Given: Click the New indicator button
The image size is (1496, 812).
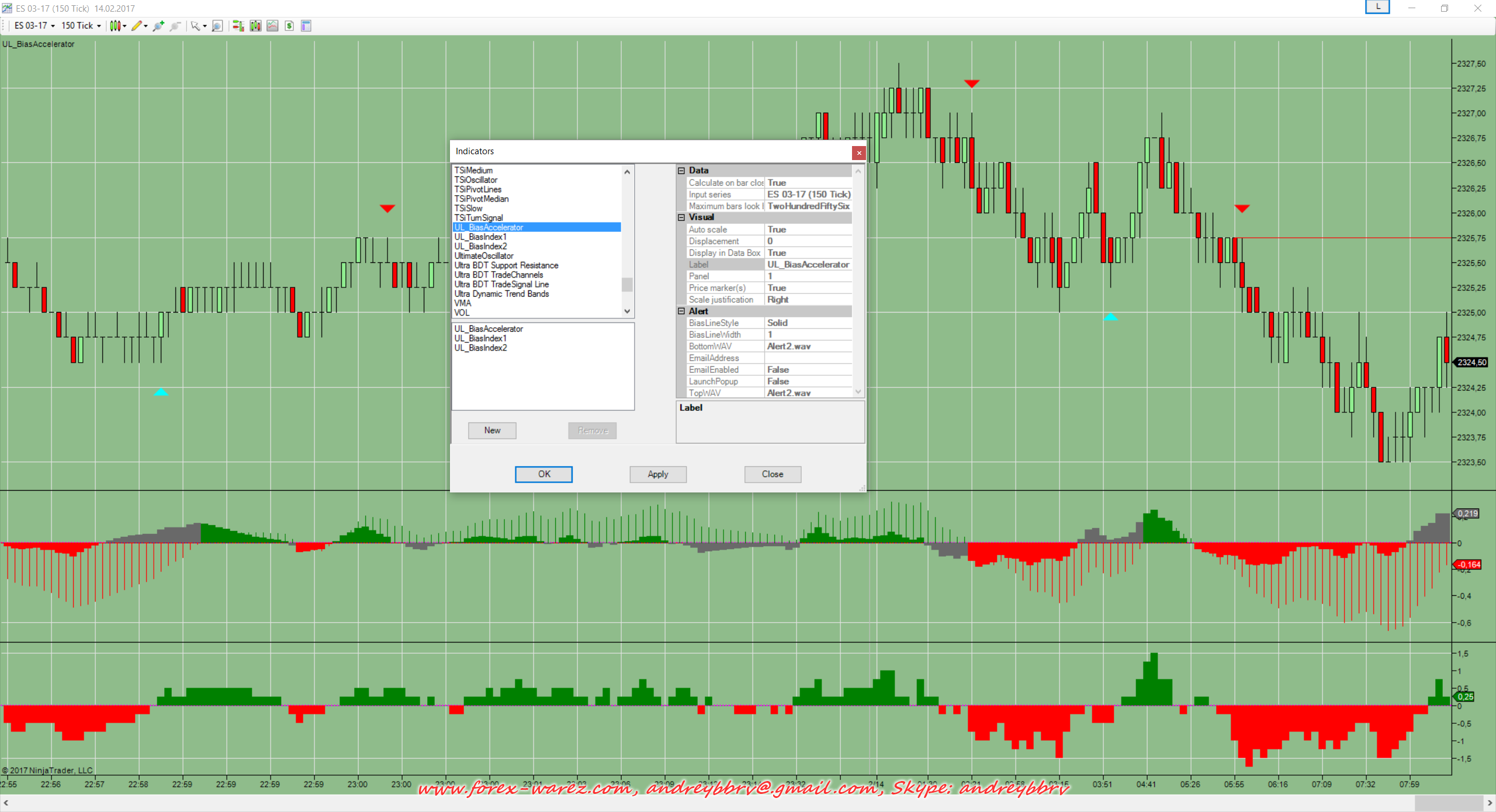Looking at the screenshot, I should [x=492, y=431].
